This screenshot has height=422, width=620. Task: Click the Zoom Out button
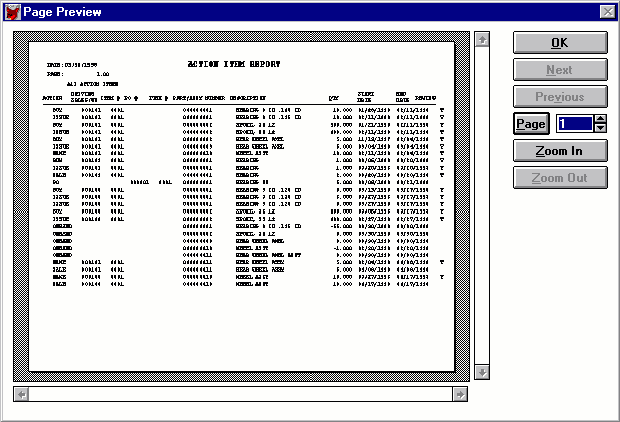560,178
